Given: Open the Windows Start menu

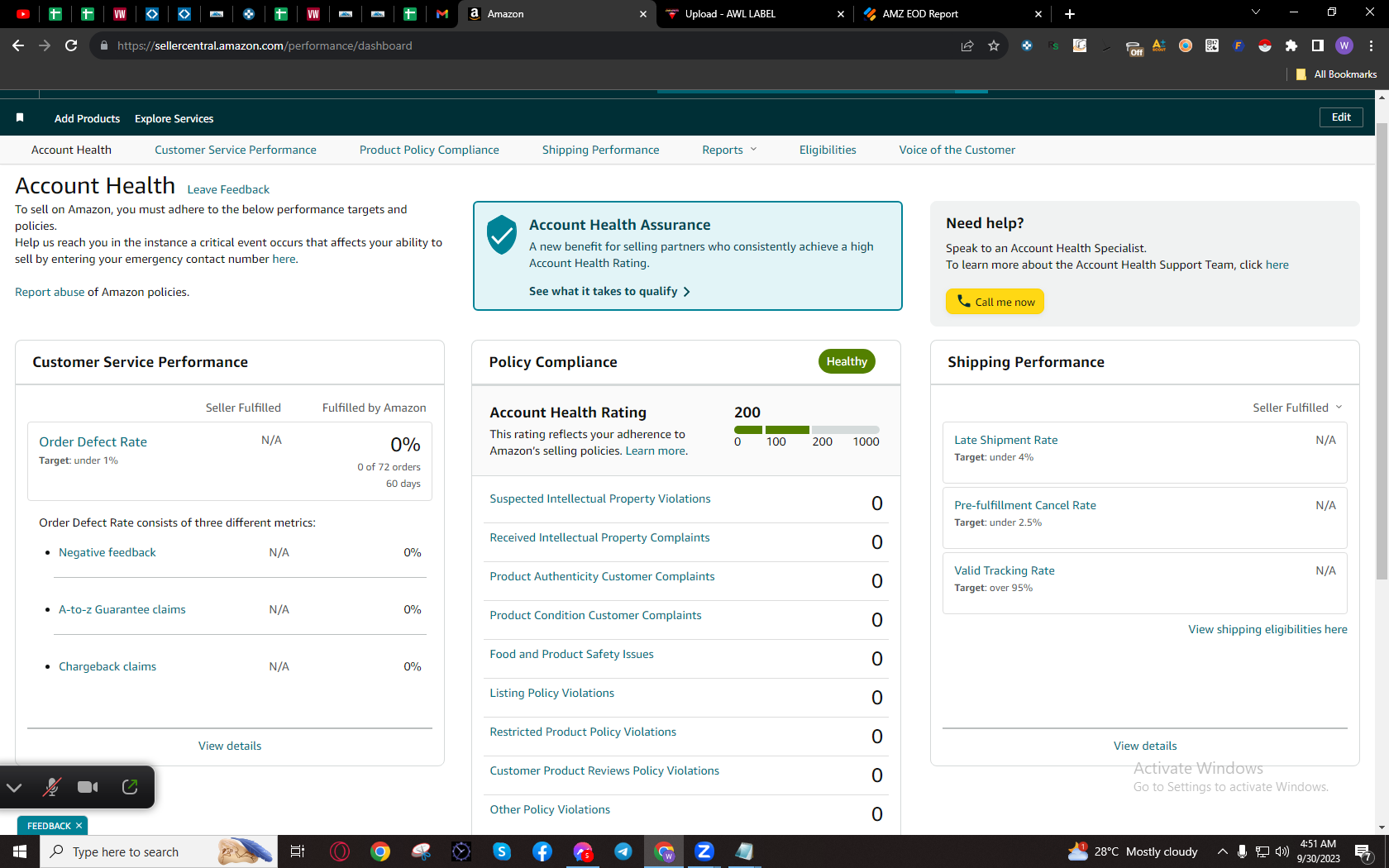Looking at the screenshot, I should (x=20, y=851).
